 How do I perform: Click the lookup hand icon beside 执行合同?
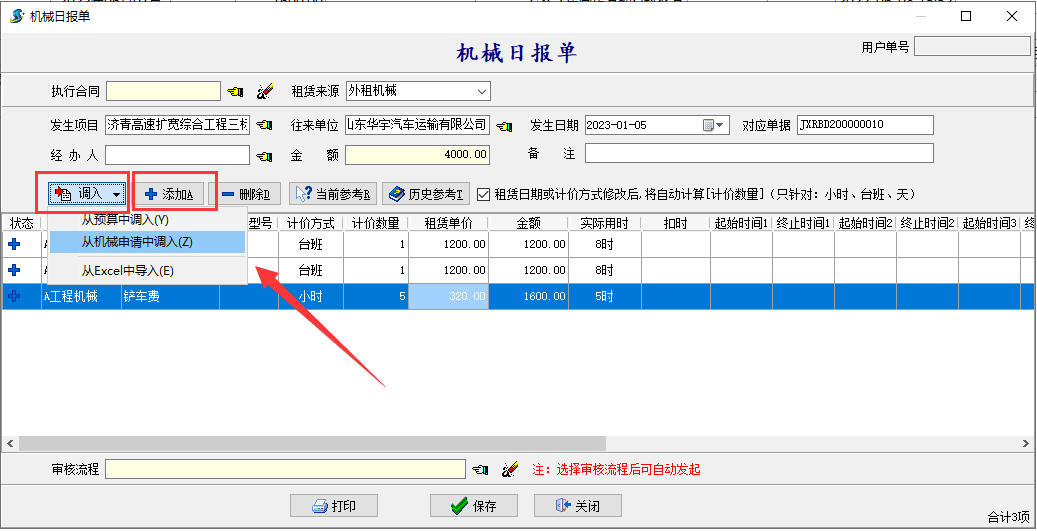[x=235, y=92]
